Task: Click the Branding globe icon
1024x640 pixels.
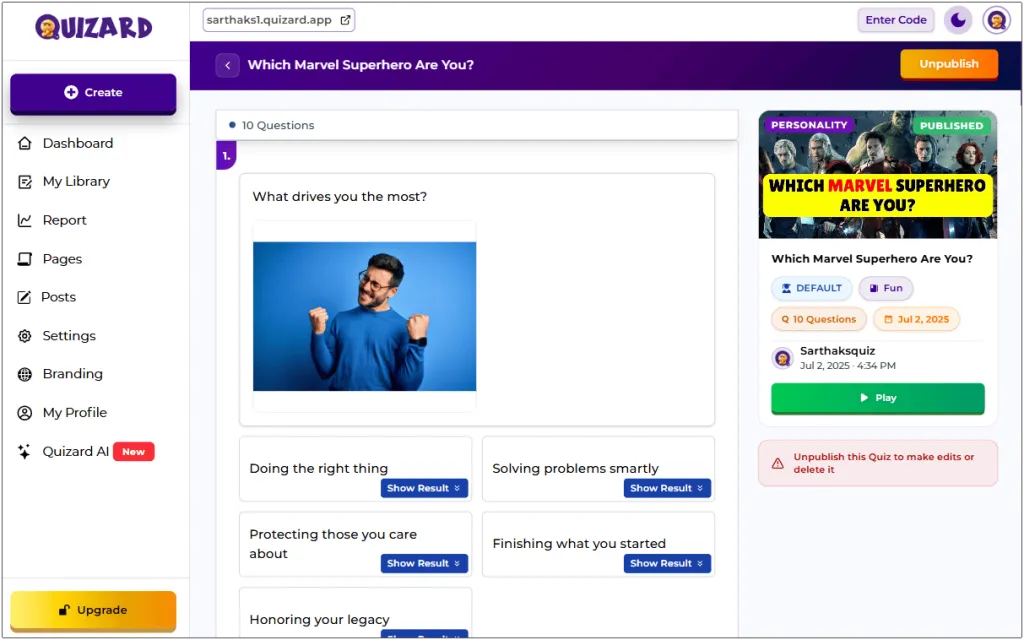Action: (x=25, y=374)
